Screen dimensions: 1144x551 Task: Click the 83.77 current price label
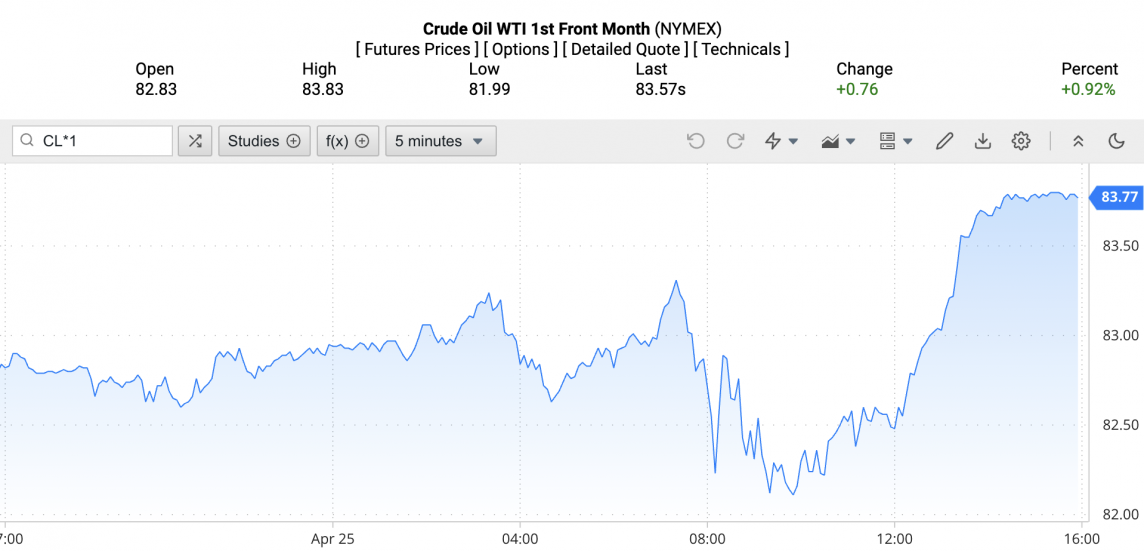tap(1116, 197)
